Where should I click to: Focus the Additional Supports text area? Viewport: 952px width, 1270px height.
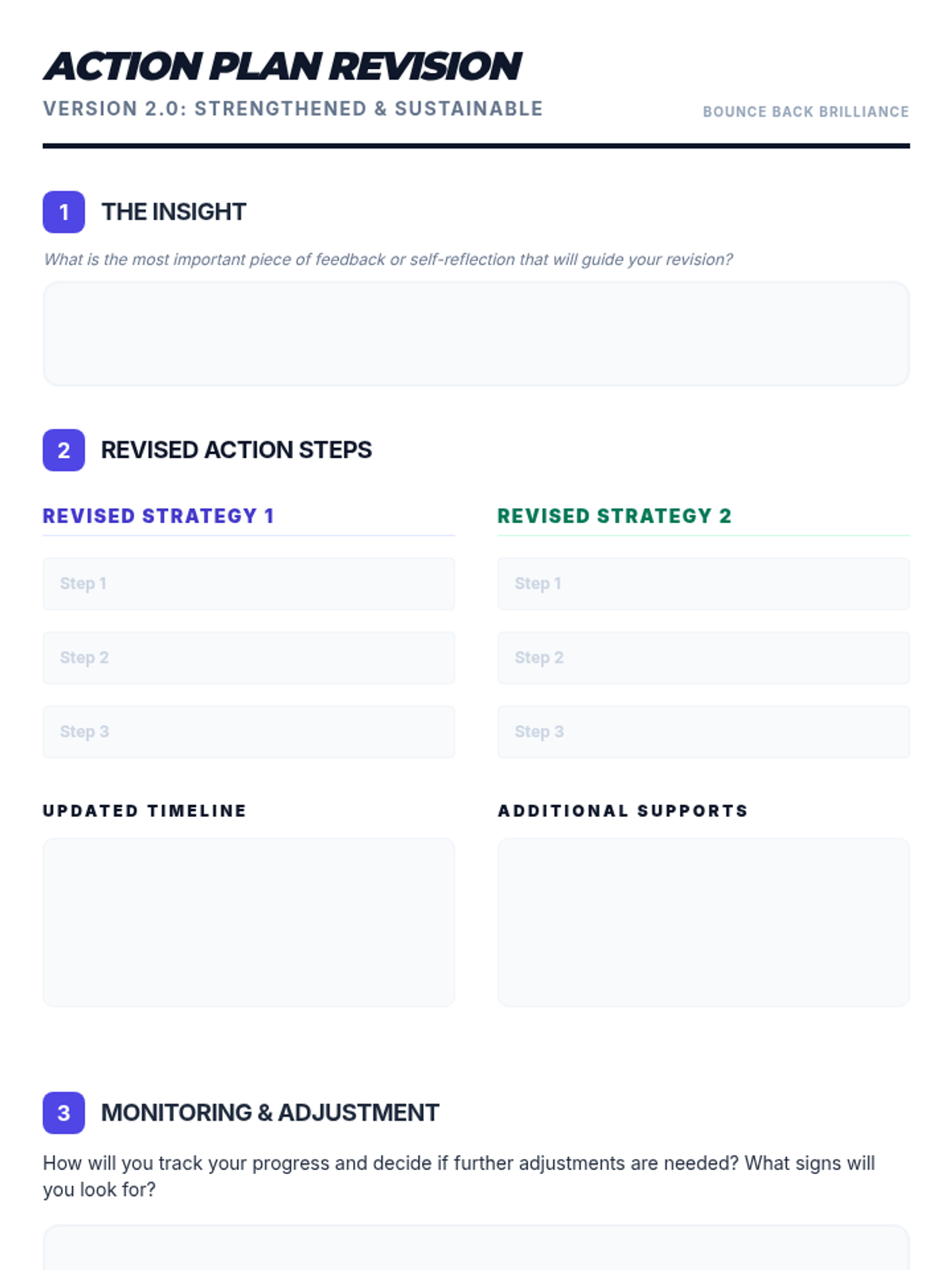click(x=704, y=922)
